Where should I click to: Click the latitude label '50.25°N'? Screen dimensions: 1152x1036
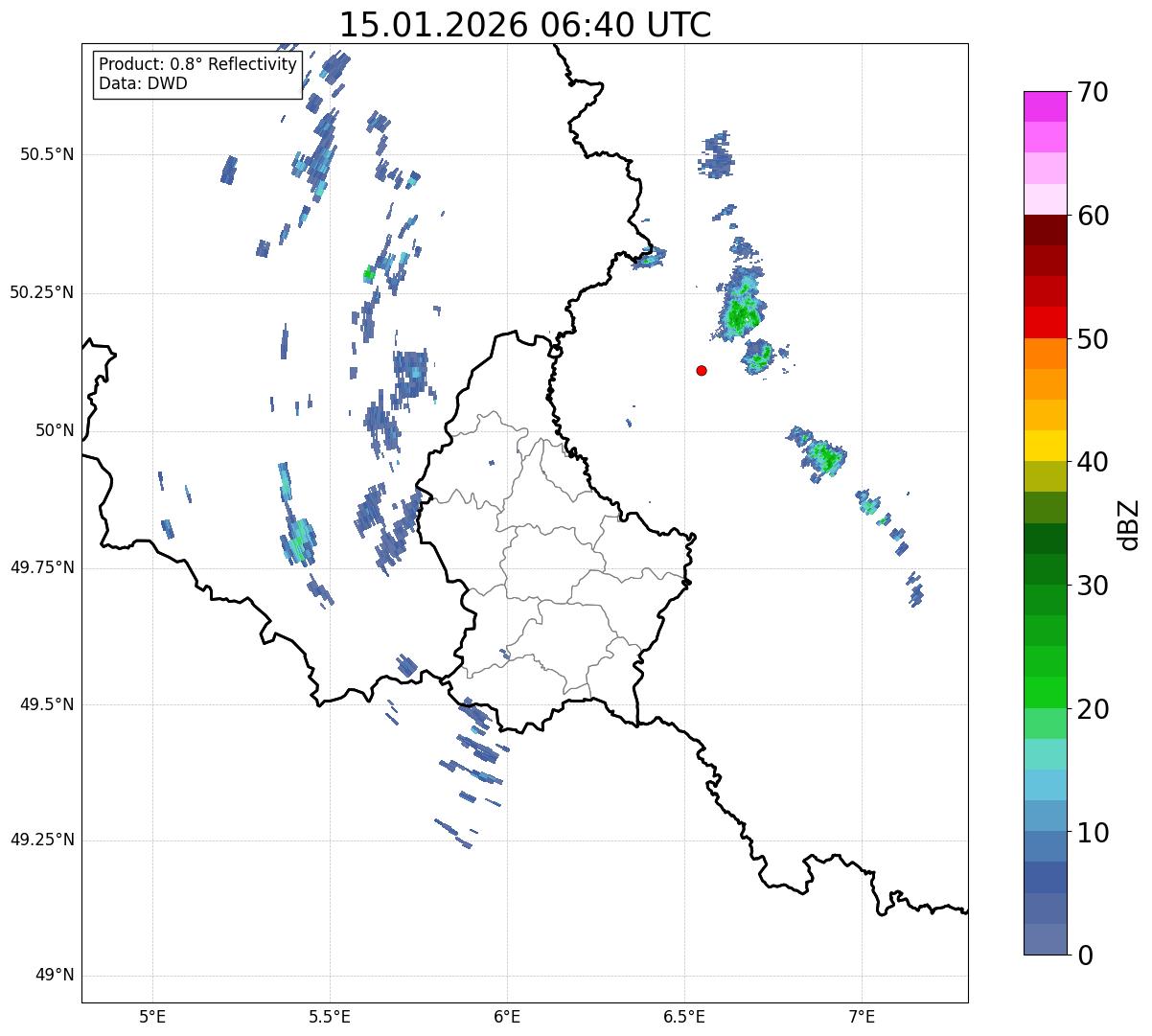pyautogui.click(x=41, y=292)
